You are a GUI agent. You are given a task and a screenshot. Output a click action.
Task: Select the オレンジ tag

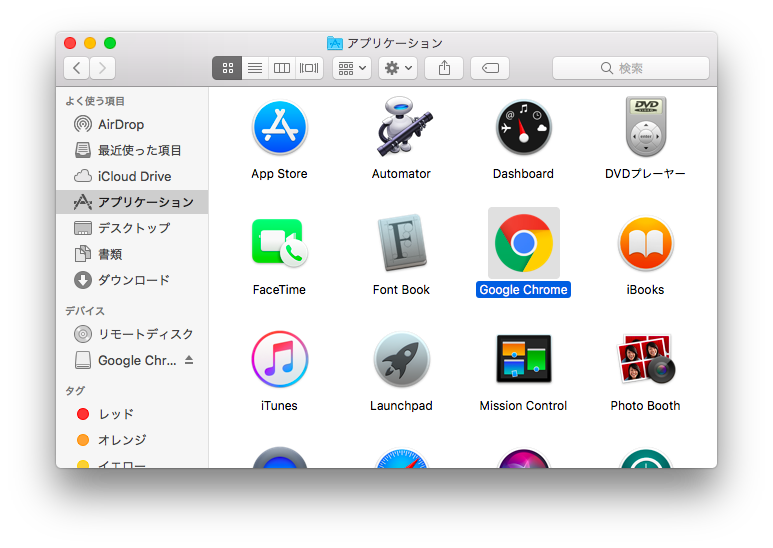point(132,440)
